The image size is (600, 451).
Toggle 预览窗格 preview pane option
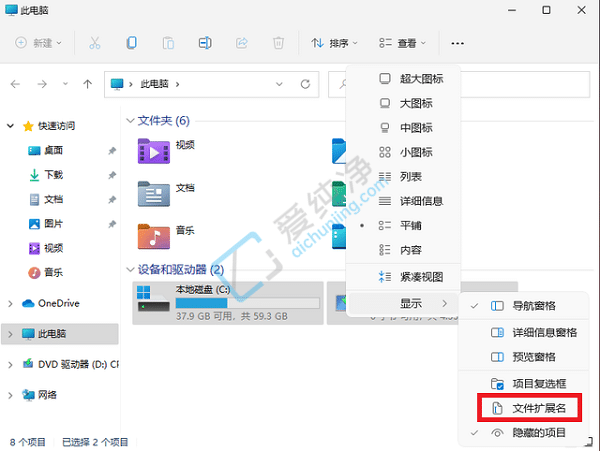pos(523,357)
